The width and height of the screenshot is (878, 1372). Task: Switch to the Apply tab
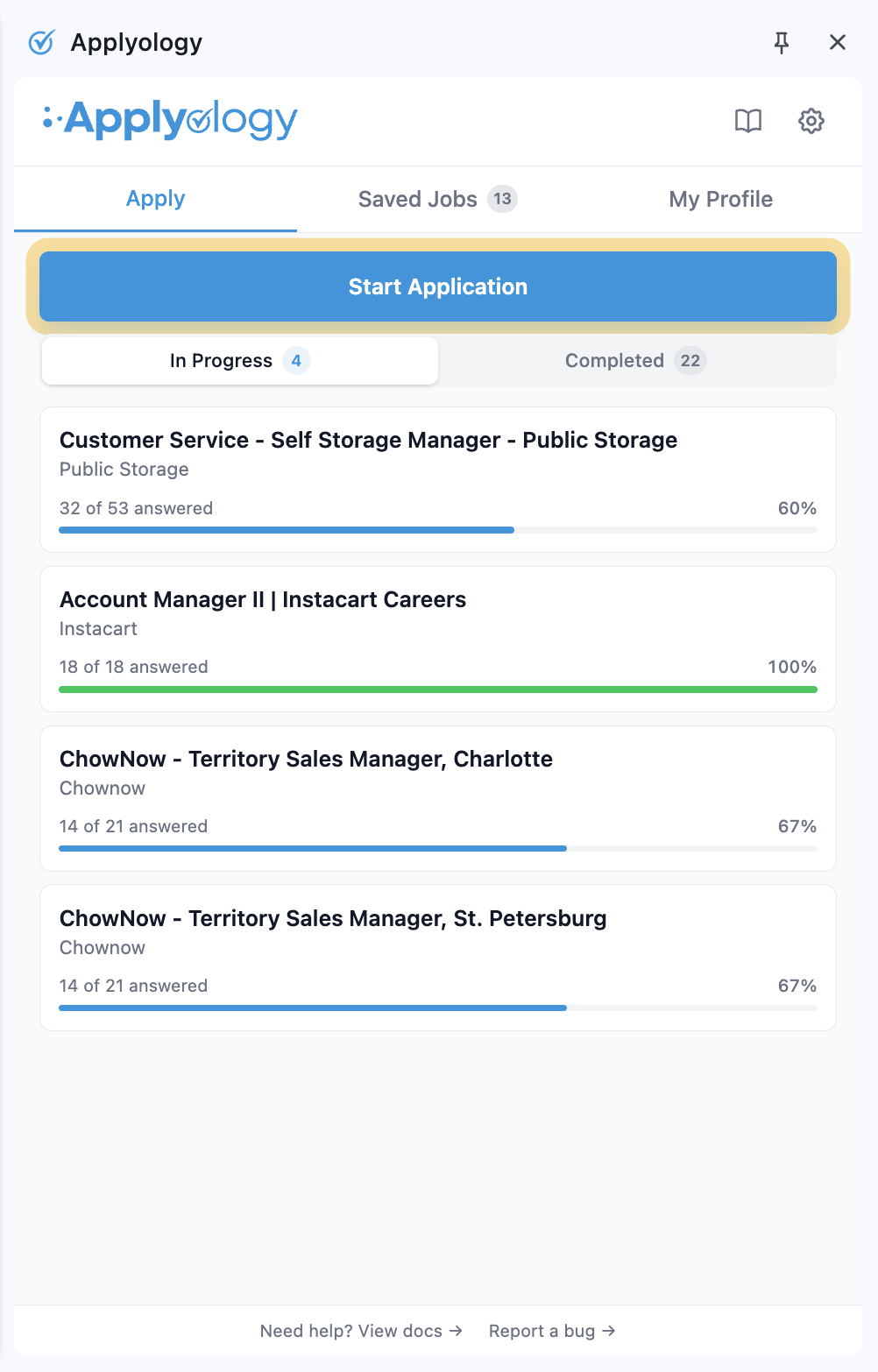(155, 199)
